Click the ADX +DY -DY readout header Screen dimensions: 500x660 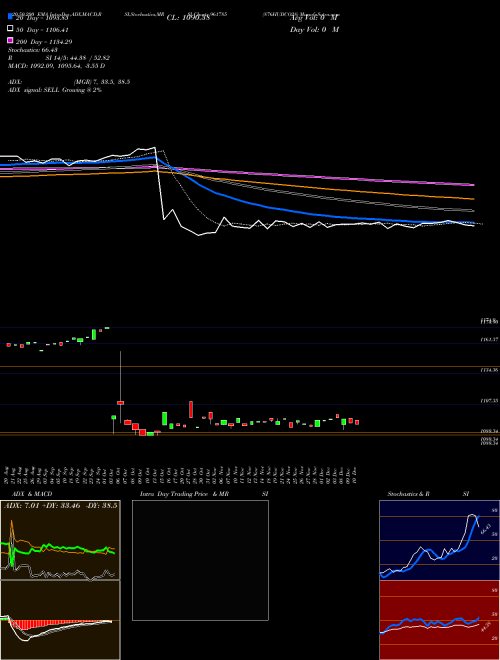click(x=61, y=506)
